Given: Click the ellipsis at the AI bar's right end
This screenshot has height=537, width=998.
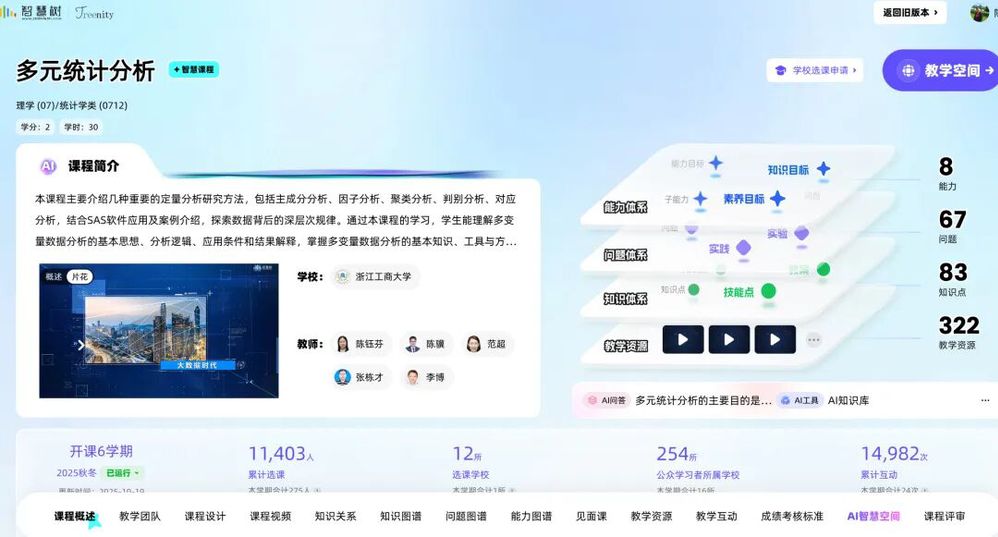Looking at the screenshot, I should click(985, 400).
